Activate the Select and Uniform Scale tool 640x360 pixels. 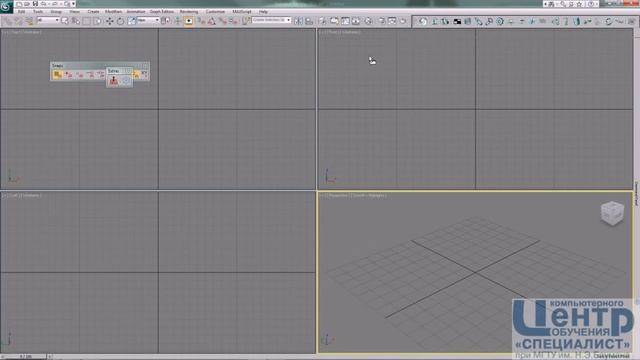click(131, 20)
